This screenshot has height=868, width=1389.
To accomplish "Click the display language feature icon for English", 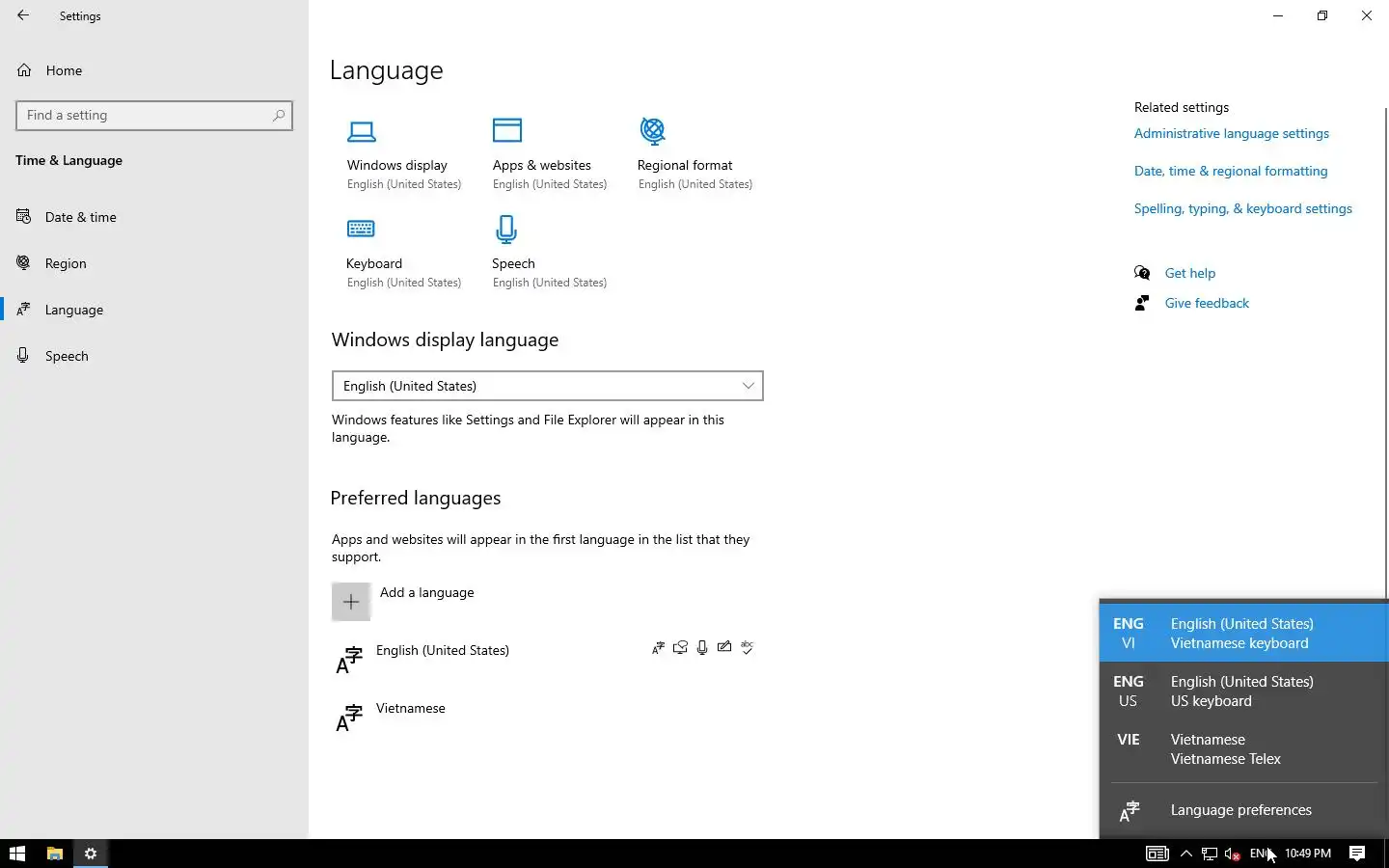I will click(x=658, y=648).
